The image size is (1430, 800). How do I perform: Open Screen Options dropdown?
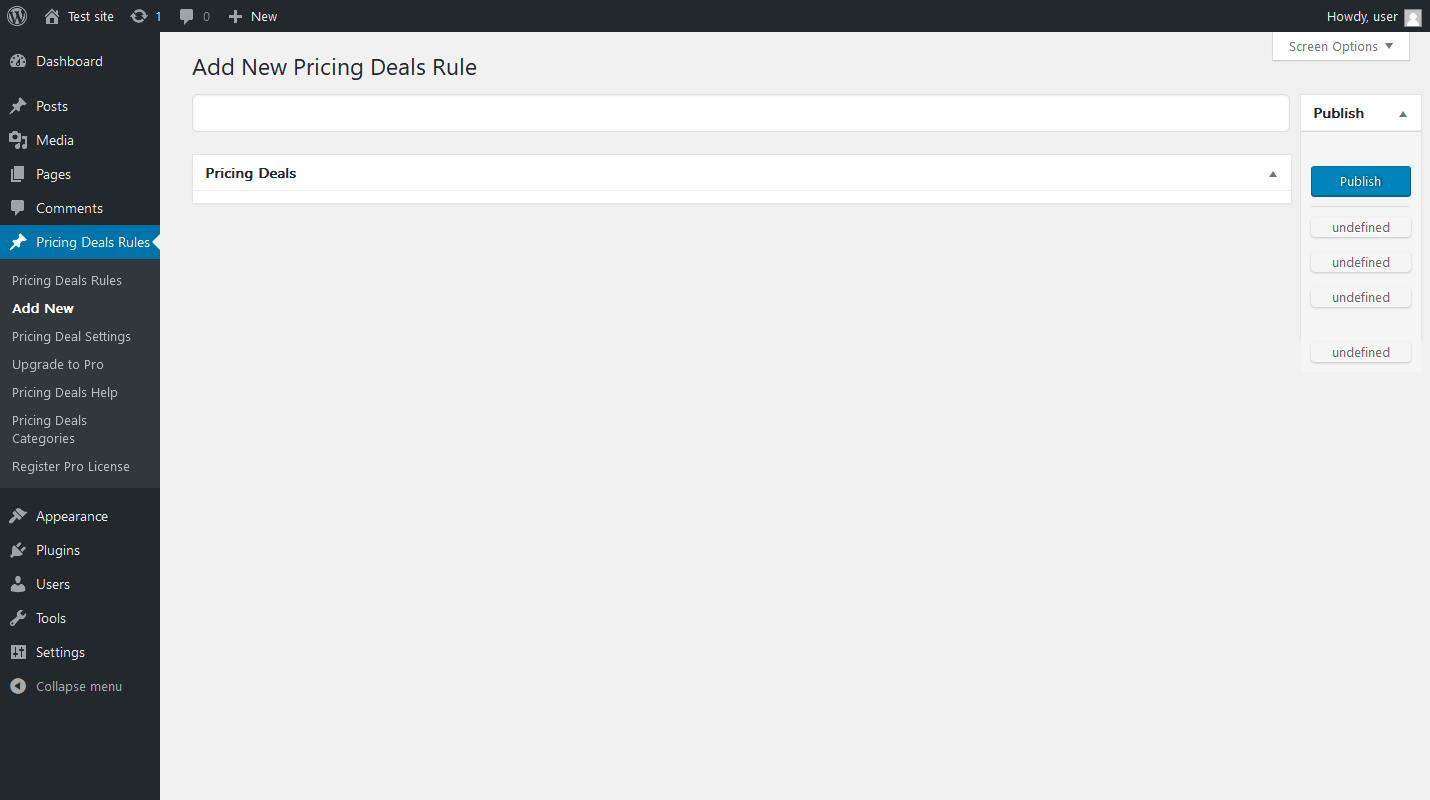coord(1341,46)
